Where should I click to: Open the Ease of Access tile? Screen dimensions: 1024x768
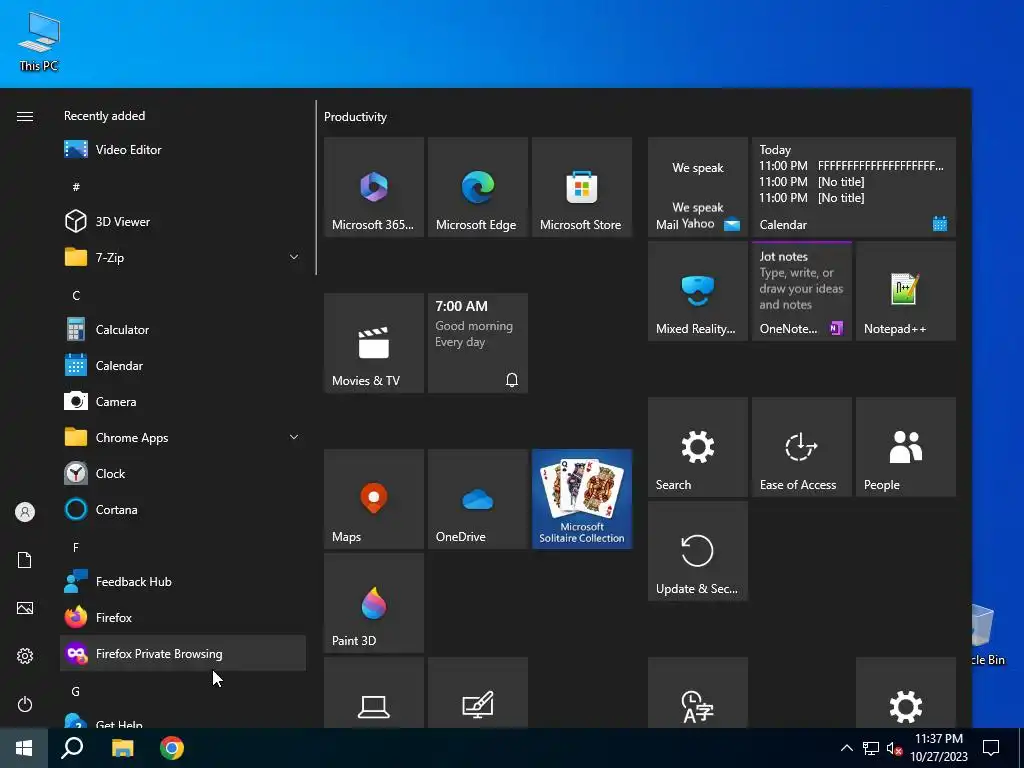pos(801,447)
